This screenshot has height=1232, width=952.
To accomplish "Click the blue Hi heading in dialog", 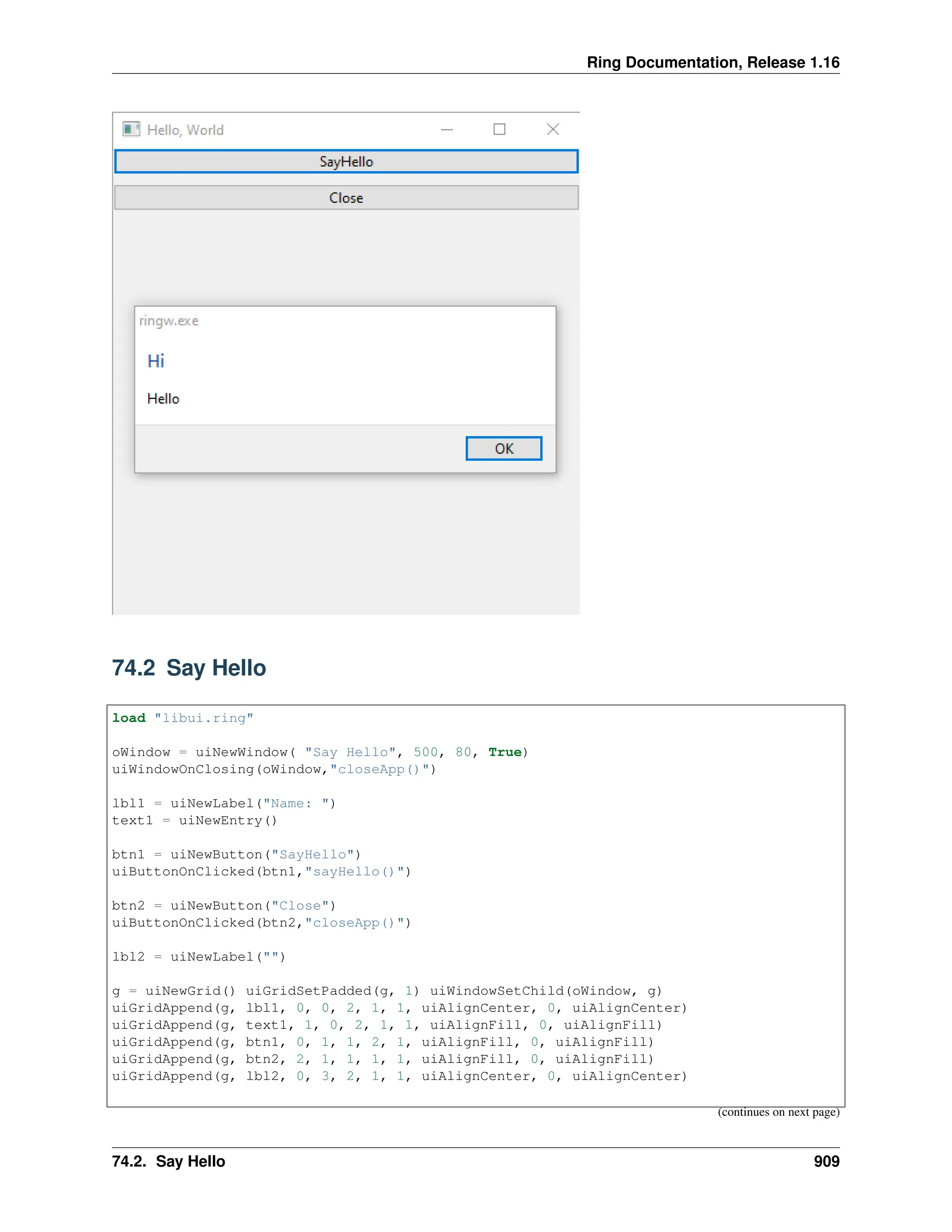I will [x=156, y=361].
